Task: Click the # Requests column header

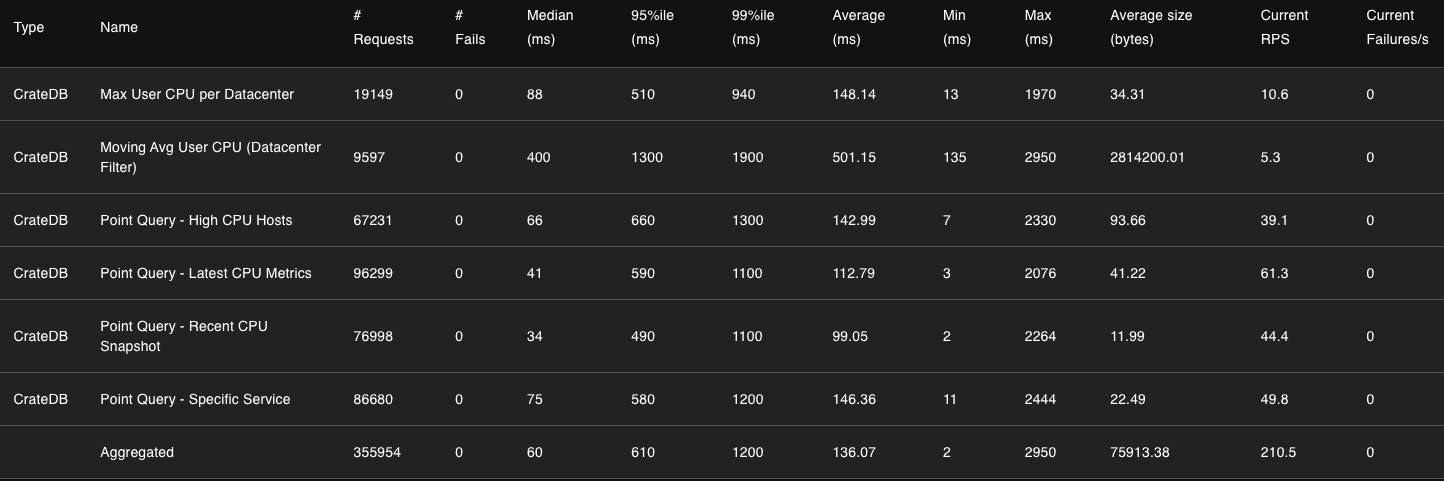Action: (x=383, y=28)
